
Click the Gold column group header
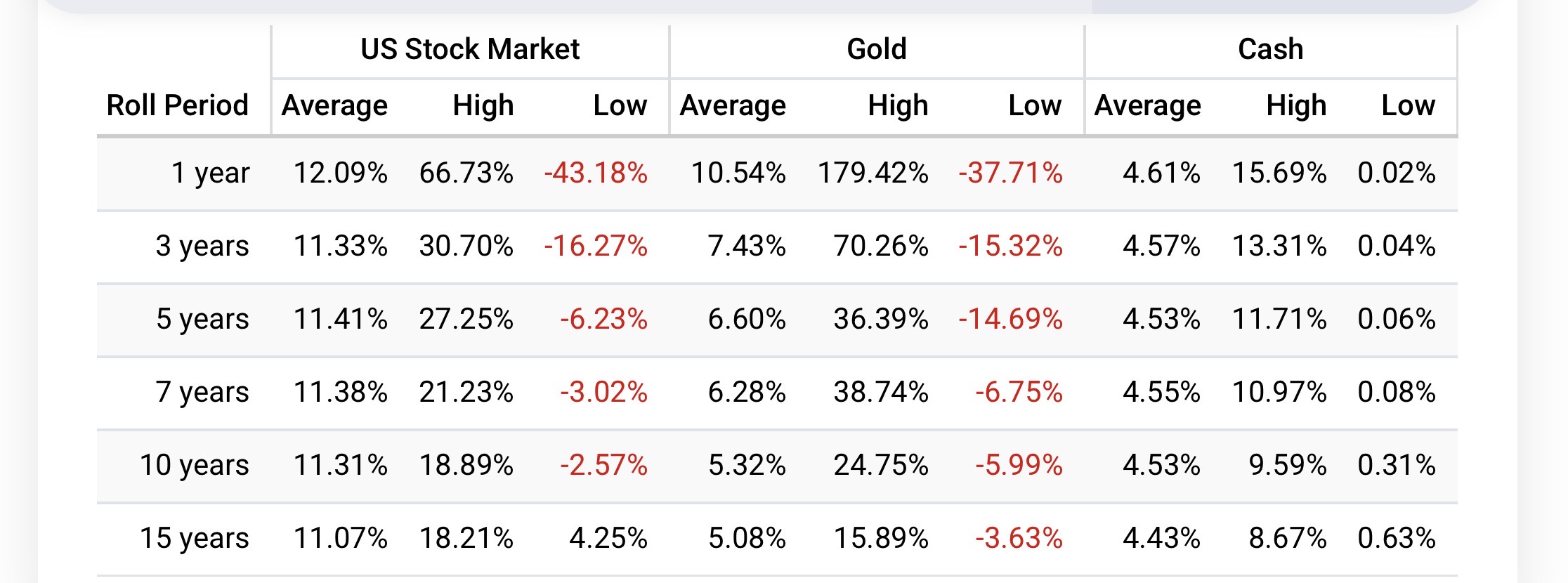point(877,49)
